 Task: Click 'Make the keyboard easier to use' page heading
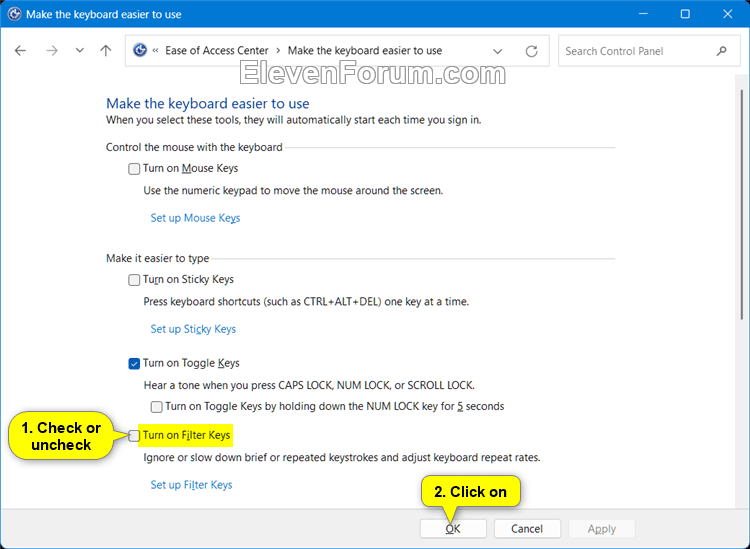[x=208, y=103]
